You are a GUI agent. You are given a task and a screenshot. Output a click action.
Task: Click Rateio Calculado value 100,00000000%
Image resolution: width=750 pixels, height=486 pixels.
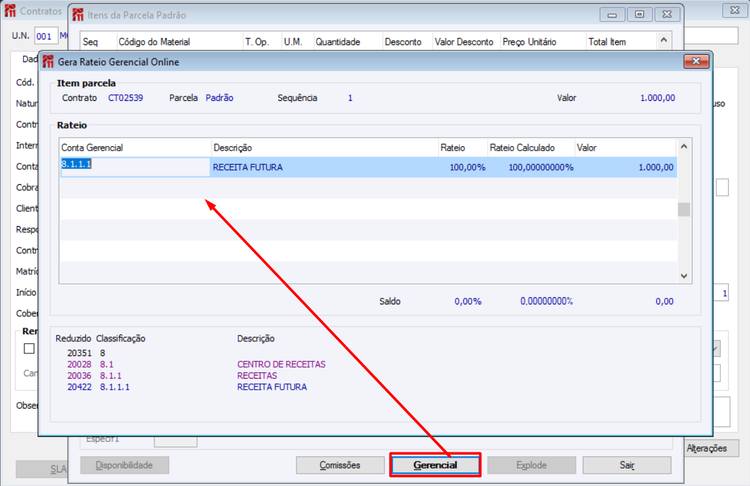point(540,167)
